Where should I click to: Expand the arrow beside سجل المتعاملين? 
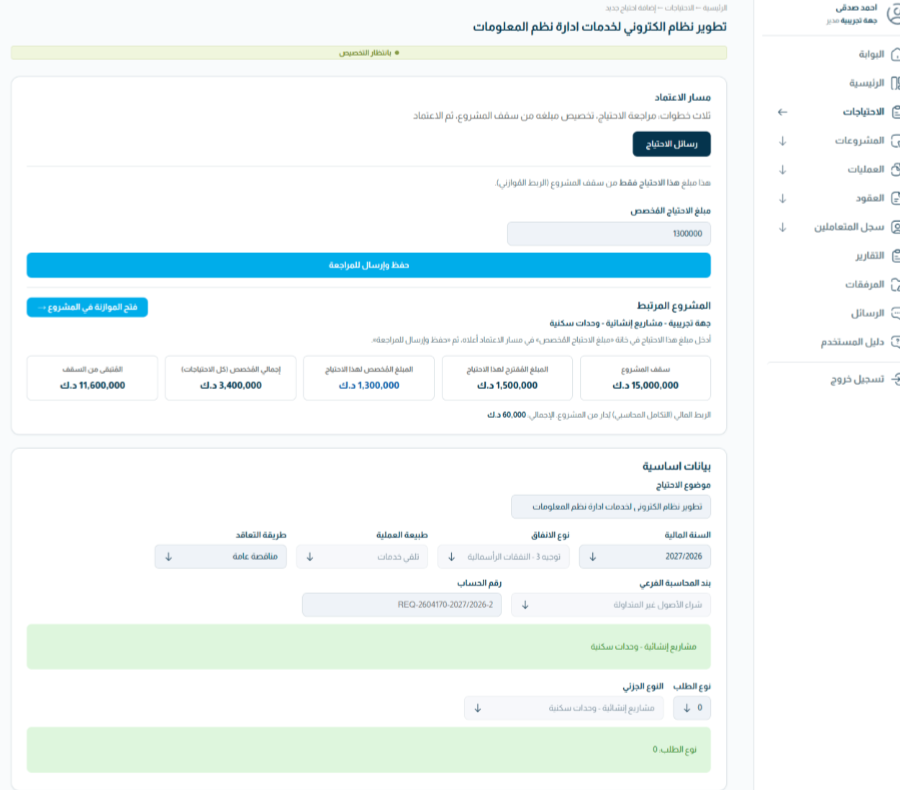coord(782,227)
